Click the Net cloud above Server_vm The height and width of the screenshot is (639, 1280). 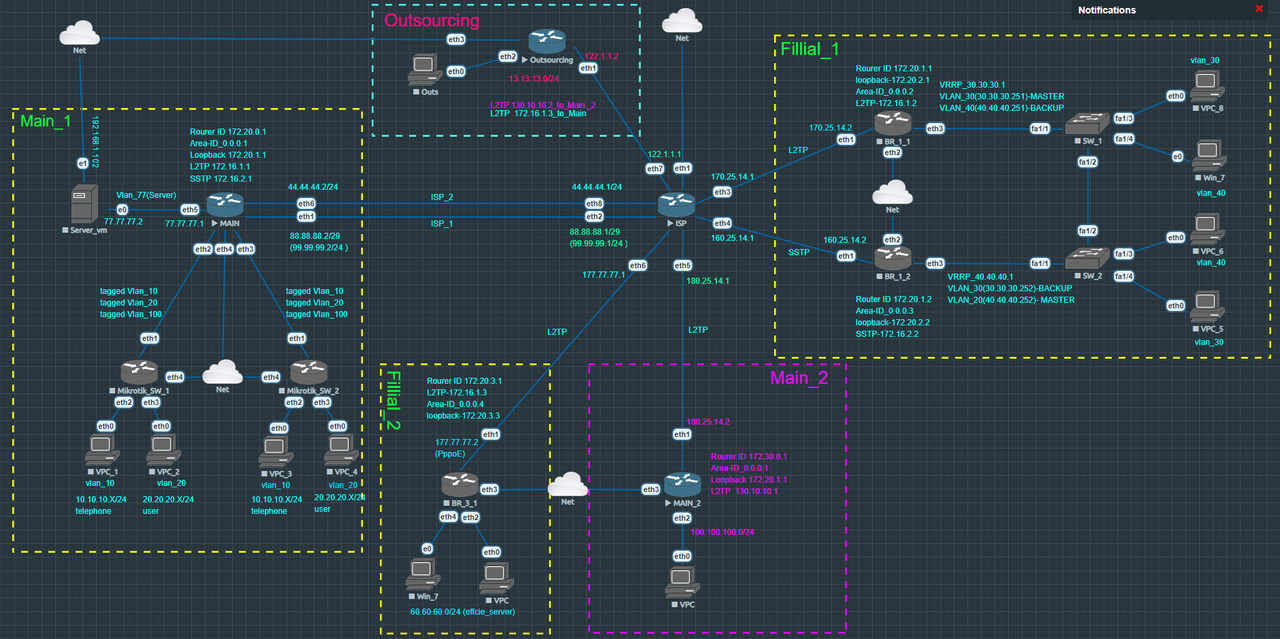coord(80,35)
